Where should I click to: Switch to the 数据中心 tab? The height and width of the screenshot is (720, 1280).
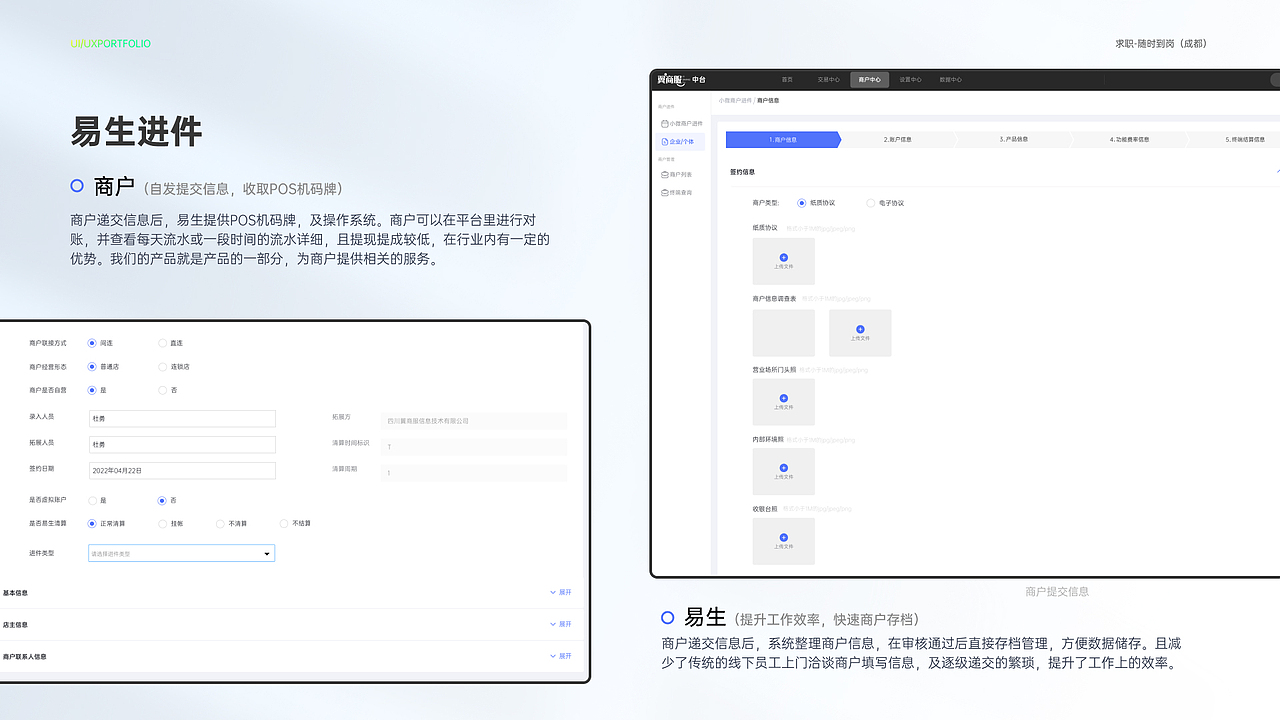tap(950, 79)
